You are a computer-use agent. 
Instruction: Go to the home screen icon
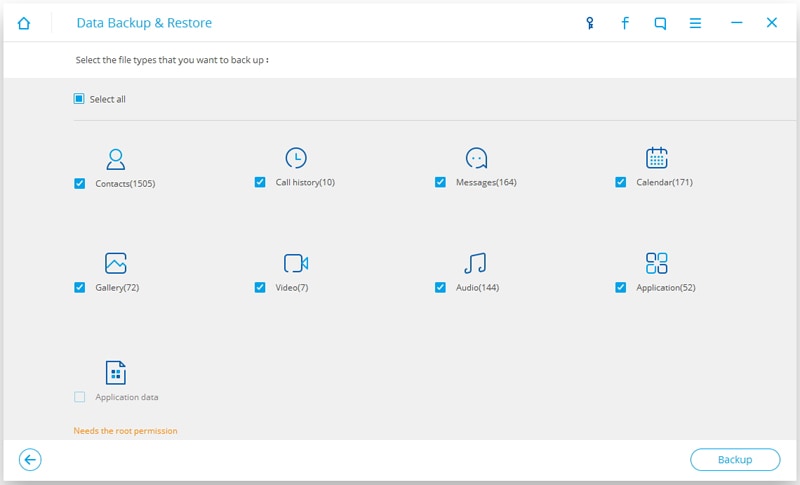click(x=23, y=23)
